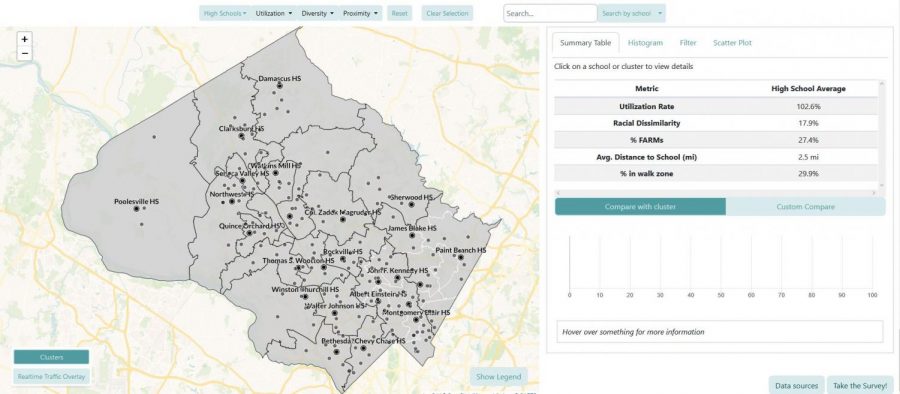The image size is (900, 394).
Task: Click the % FARMs metric row
Action: [716, 140]
